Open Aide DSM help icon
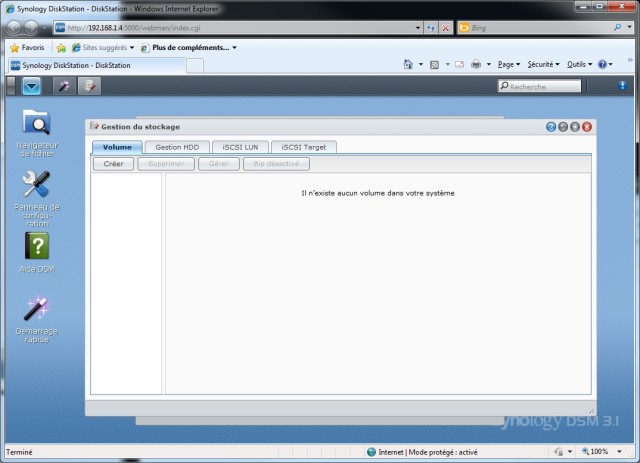640x463 pixels. coord(37,252)
